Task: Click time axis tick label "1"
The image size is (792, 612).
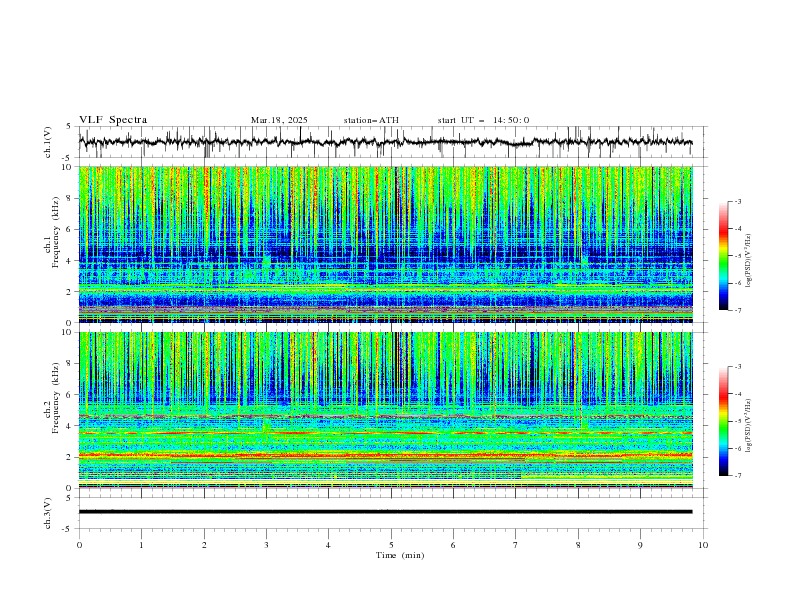Action: 141,545
